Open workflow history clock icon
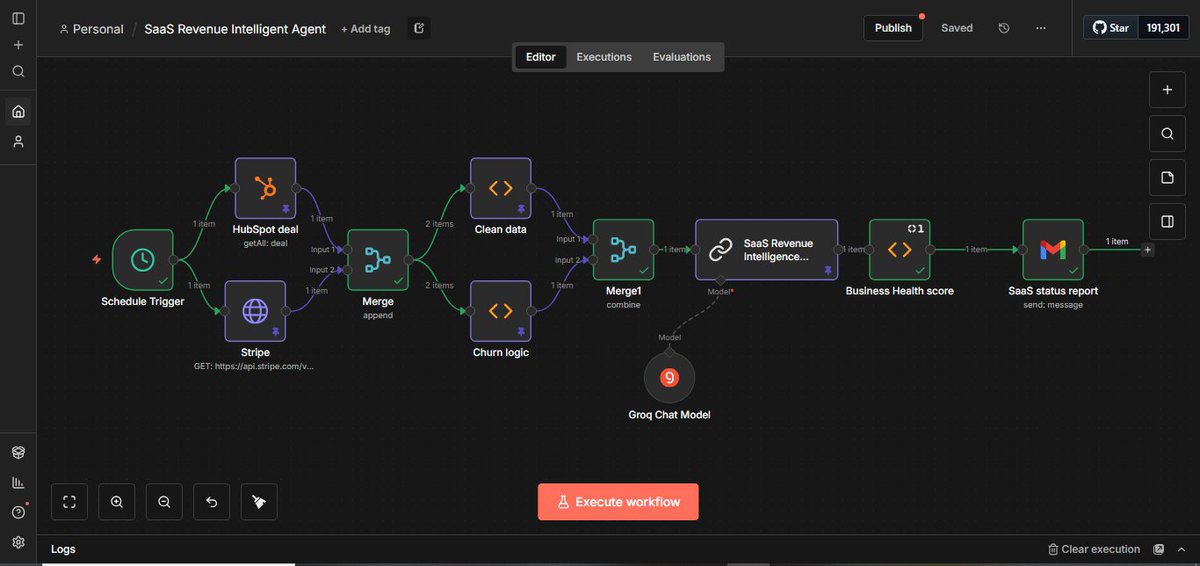Viewport: 1200px width, 566px height. (1004, 28)
